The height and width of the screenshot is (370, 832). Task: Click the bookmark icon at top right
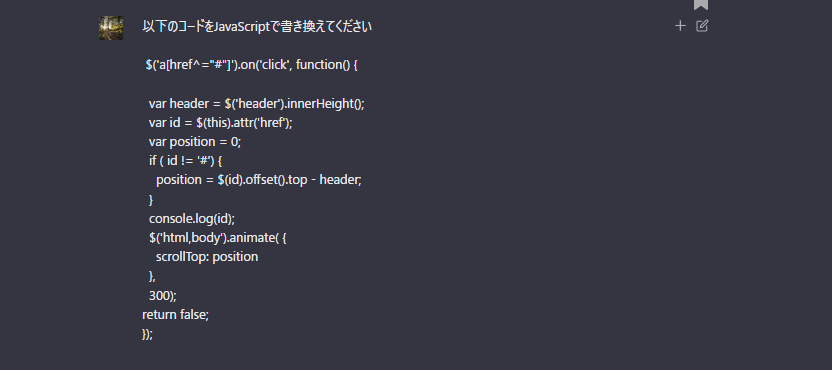pos(701,4)
